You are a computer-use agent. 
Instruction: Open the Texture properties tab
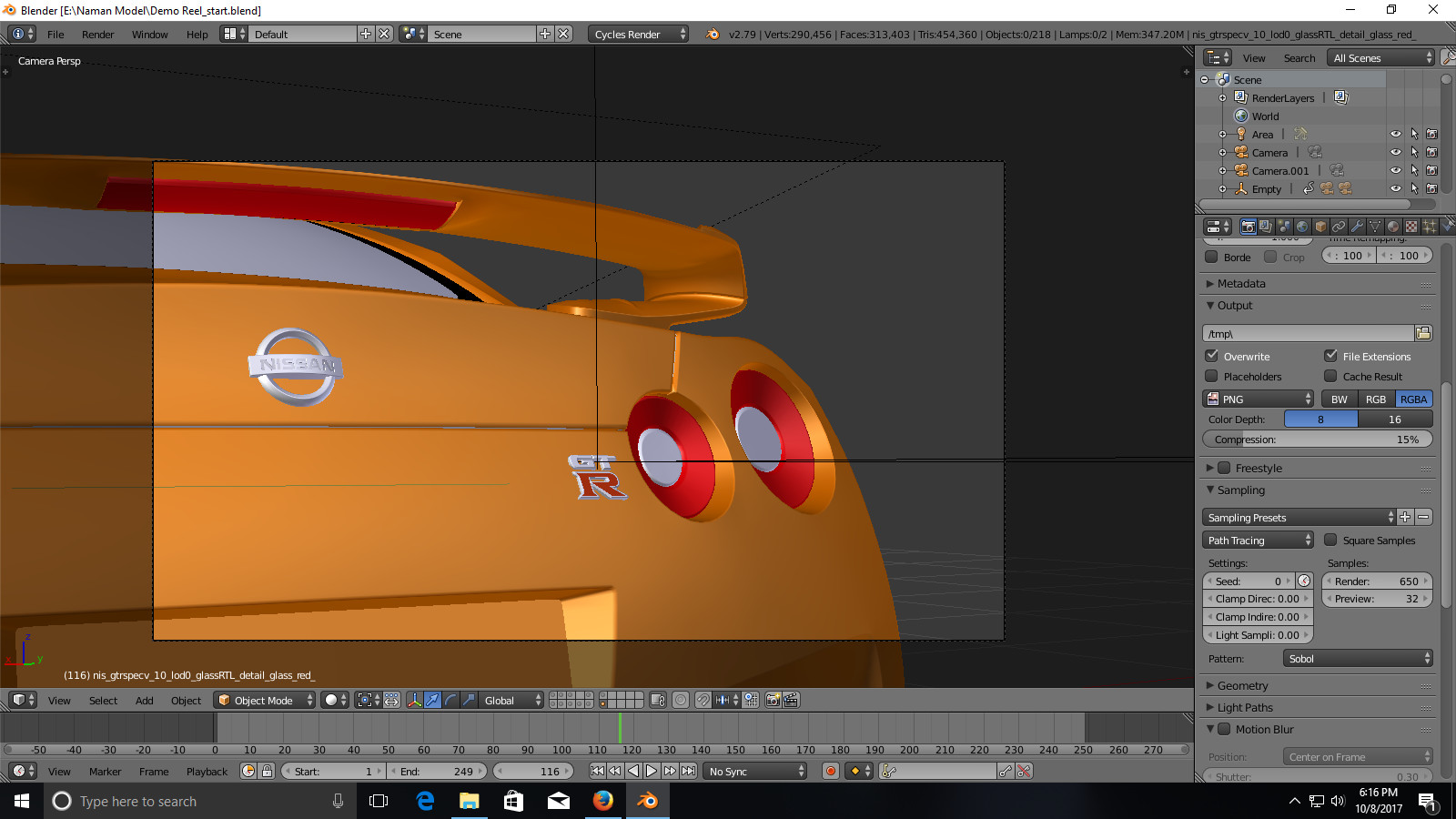click(1411, 227)
